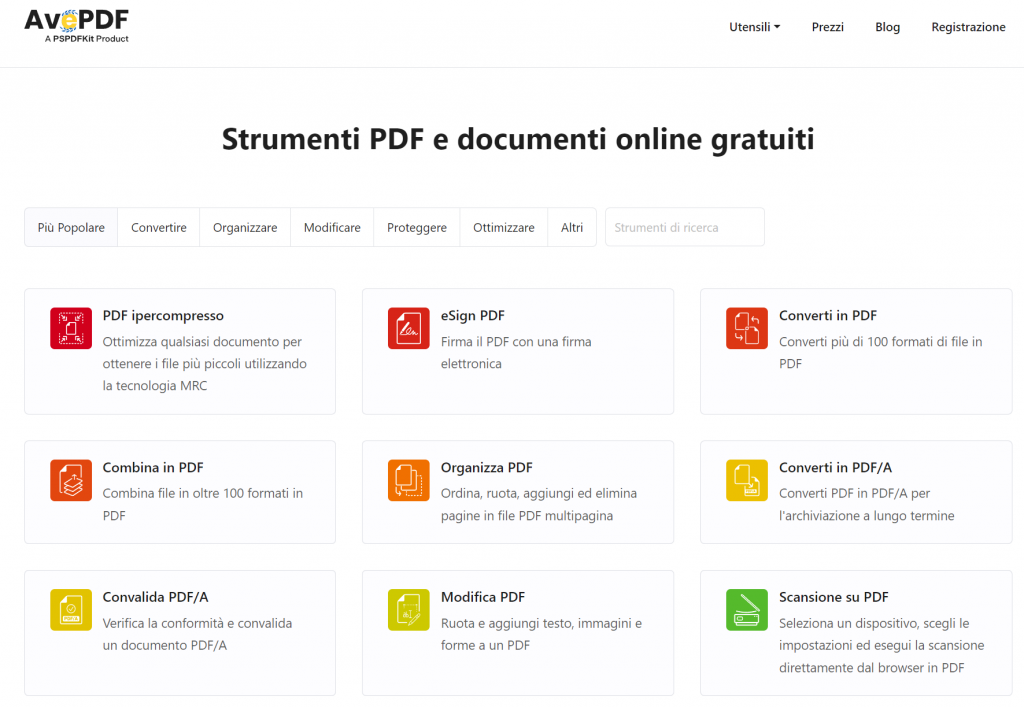1024x707 pixels.
Task: Open the Organizzare category tab
Action: click(245, 227)
